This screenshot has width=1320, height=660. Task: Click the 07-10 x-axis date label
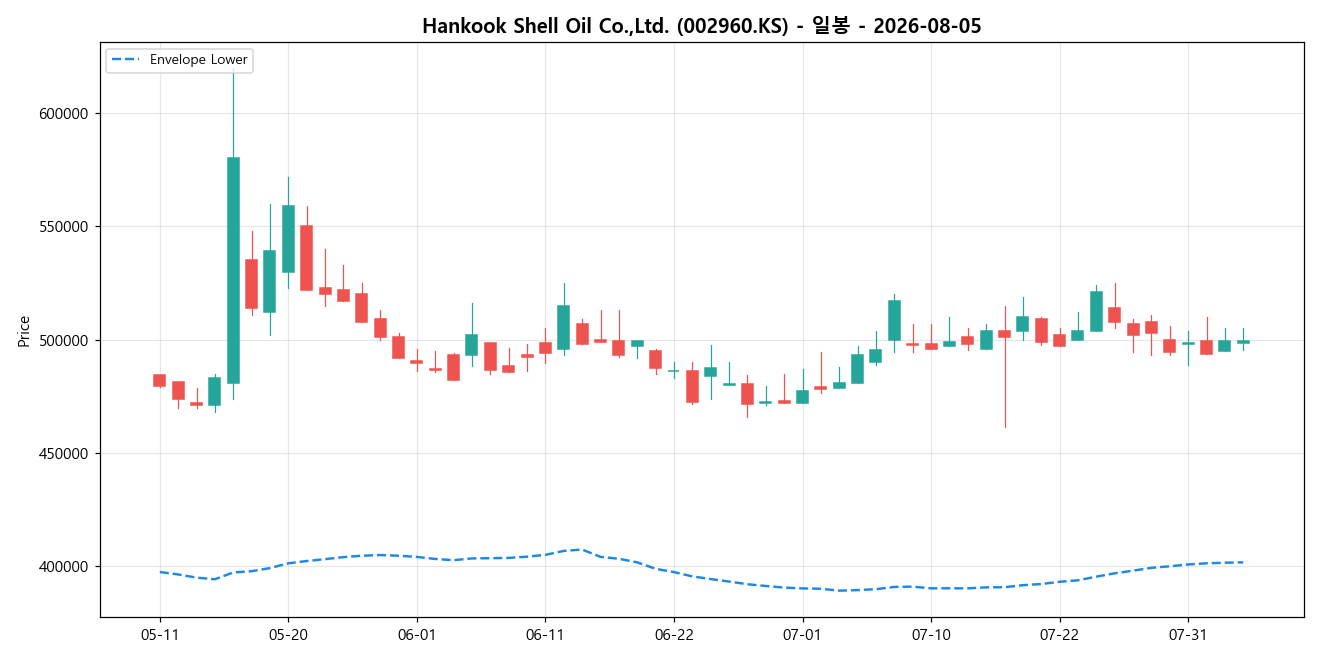[931, 635]
